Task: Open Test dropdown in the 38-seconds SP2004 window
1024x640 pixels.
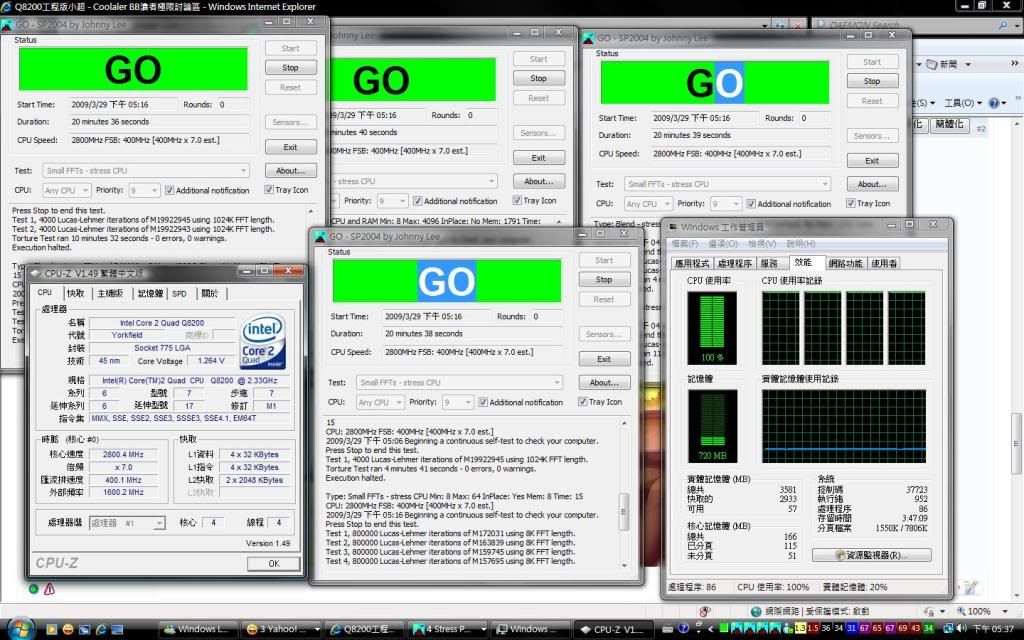Action: click(x=460, y=382)
